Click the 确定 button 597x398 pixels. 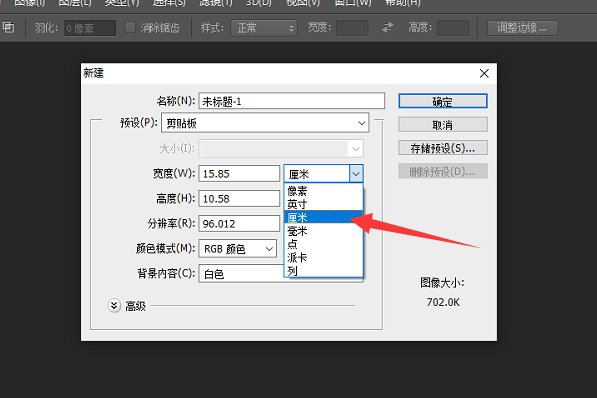tap(443, 101)
